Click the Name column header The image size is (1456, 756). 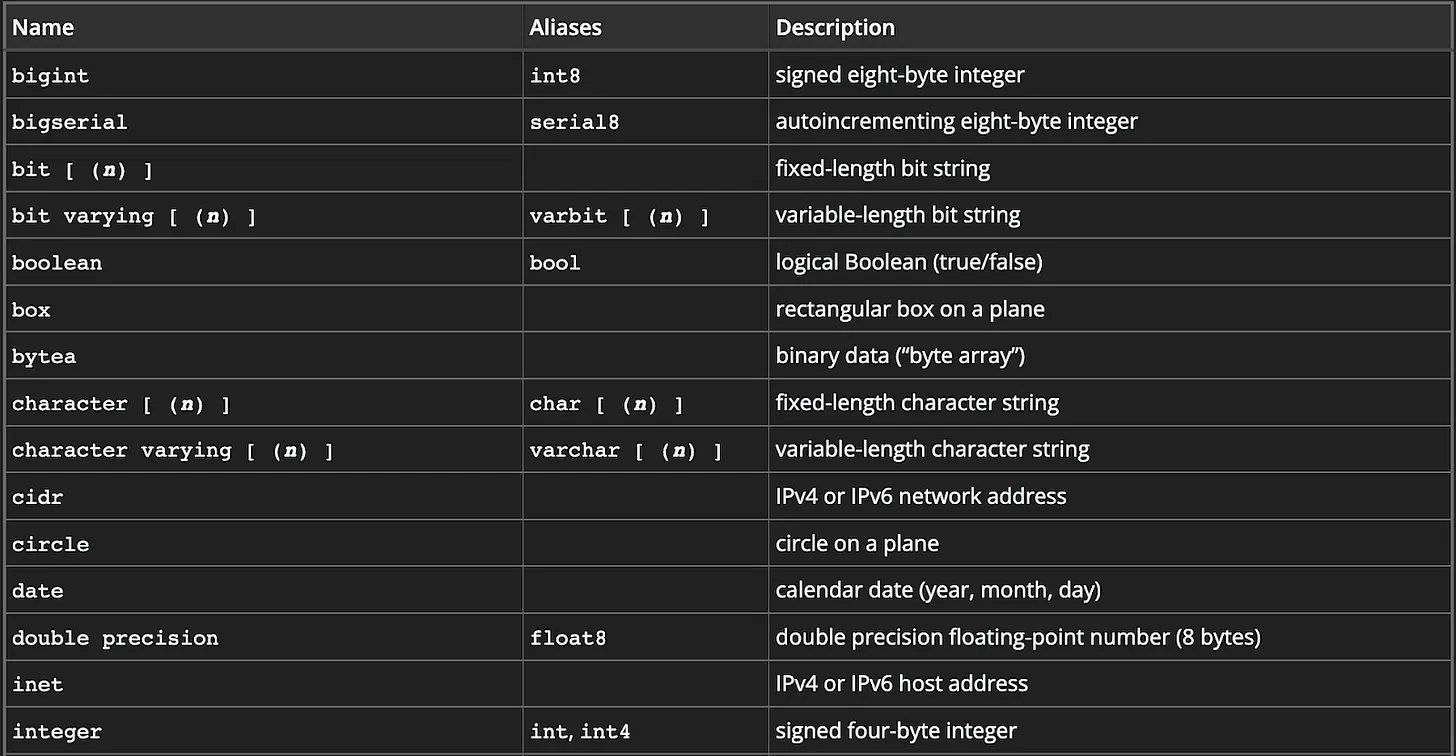tap(43, 28)
